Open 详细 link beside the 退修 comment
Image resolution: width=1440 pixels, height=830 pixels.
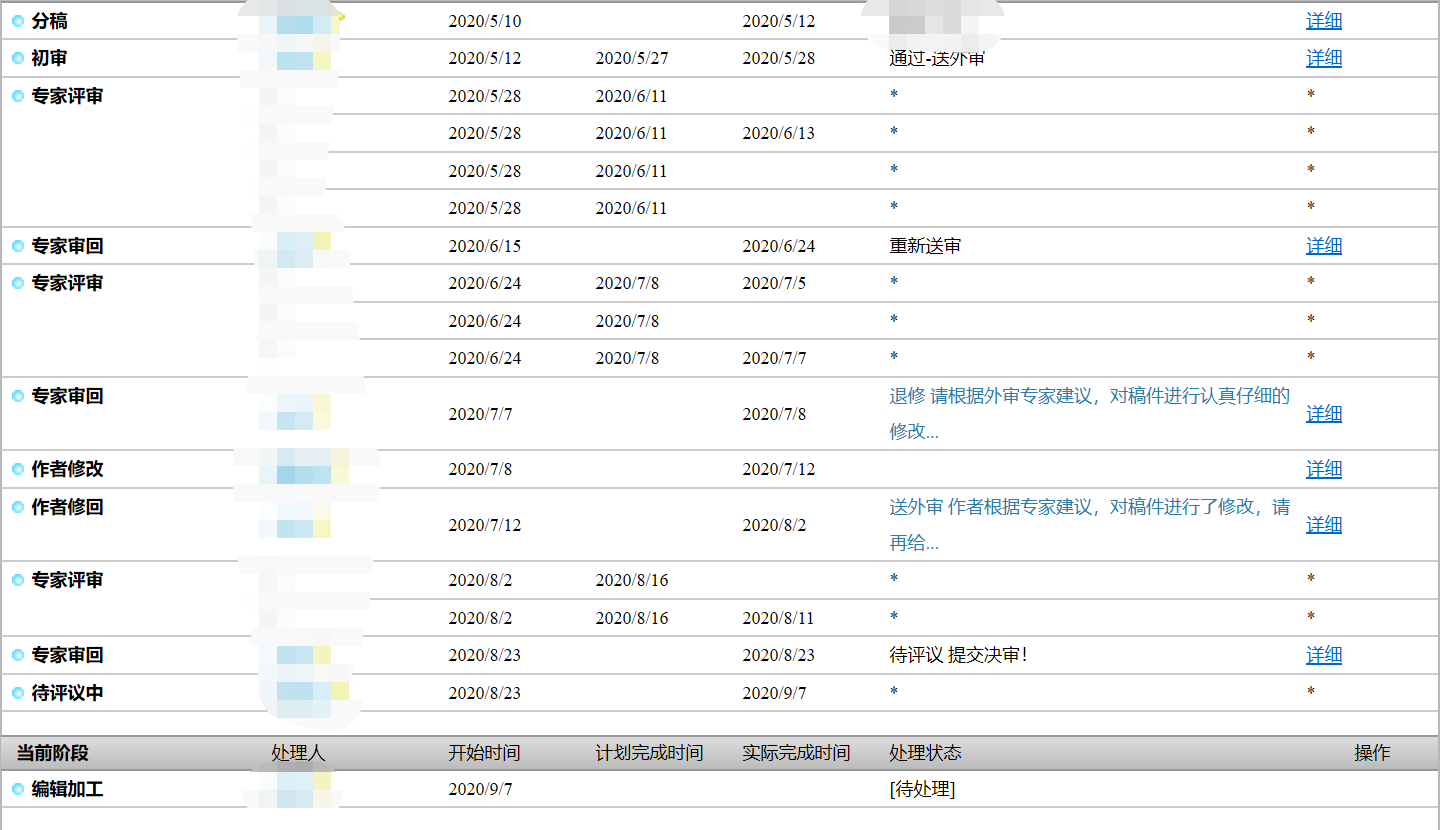(x=1324, y=414)
